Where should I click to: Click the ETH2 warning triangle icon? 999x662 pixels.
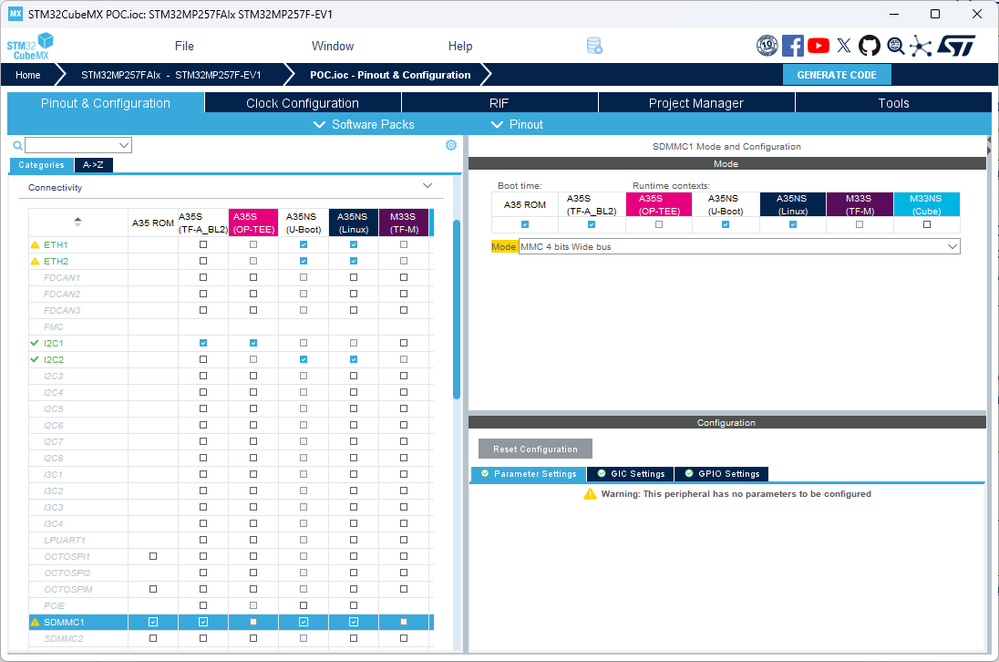(x=35, y=261)
